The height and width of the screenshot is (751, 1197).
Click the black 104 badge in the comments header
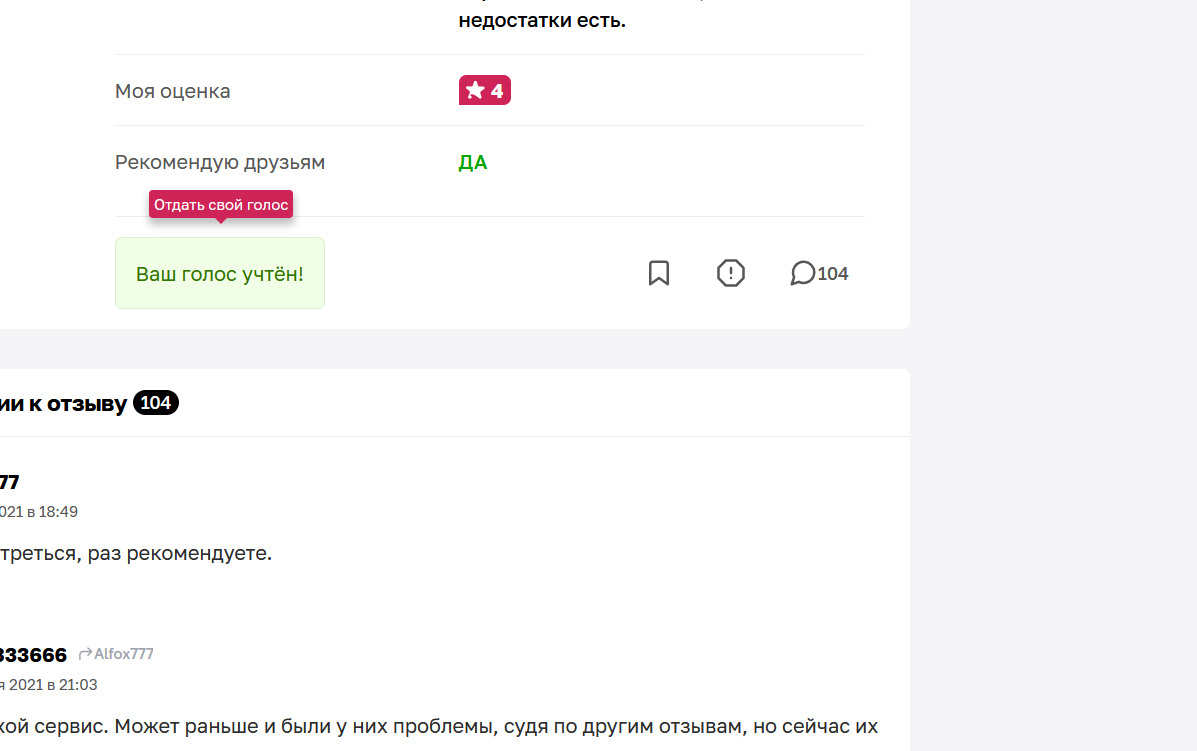[x=156, y=403]
